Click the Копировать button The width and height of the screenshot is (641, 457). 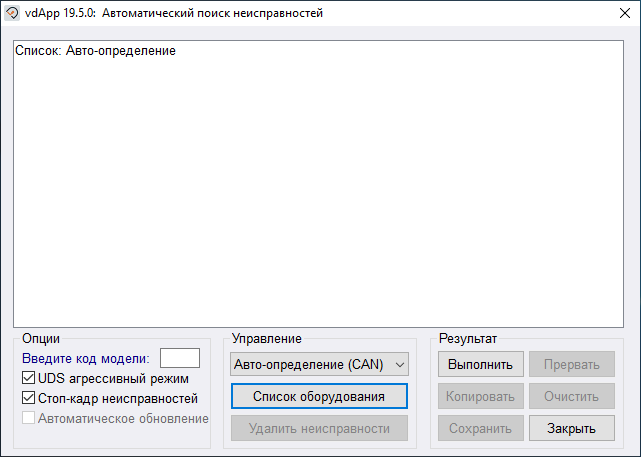pyautogui.click(x=480, y=396)
